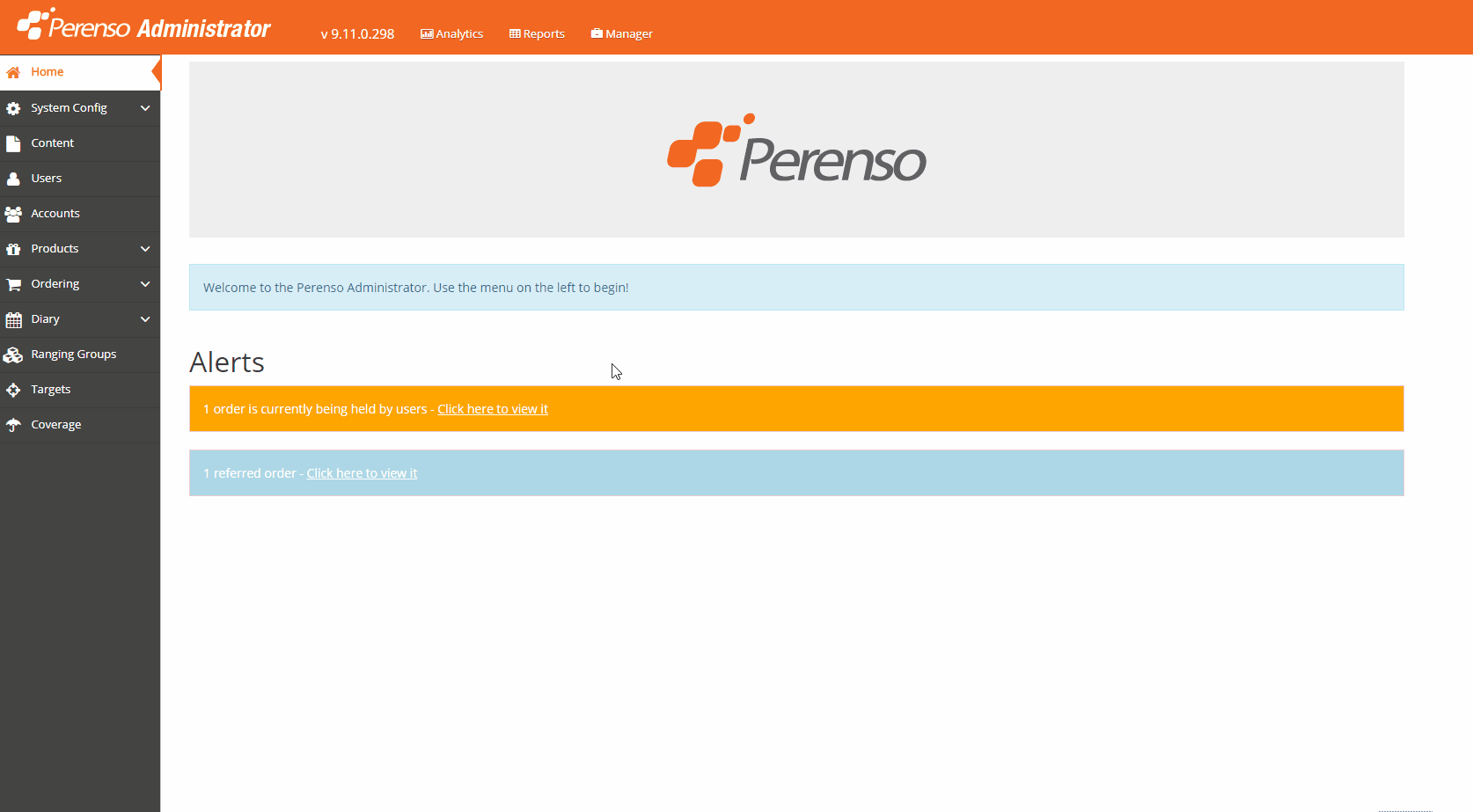Click the Ranging Groups cubes icon
The image size is (1473, 812).
(x=13, y=355)
